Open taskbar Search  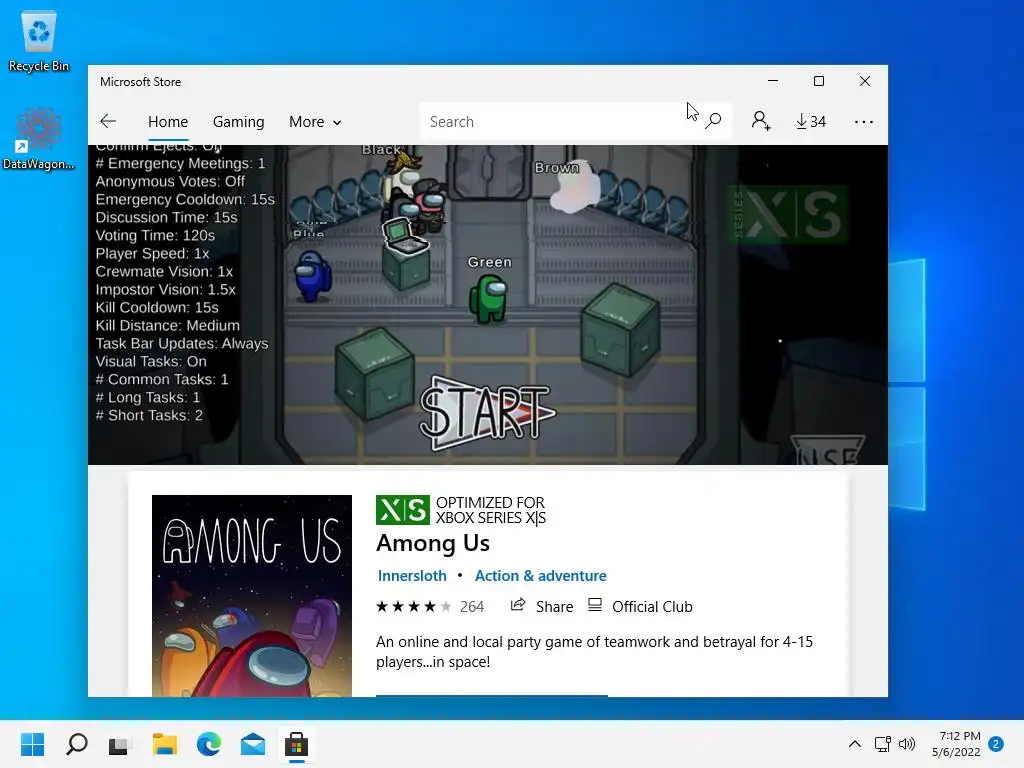pos(77,744)
